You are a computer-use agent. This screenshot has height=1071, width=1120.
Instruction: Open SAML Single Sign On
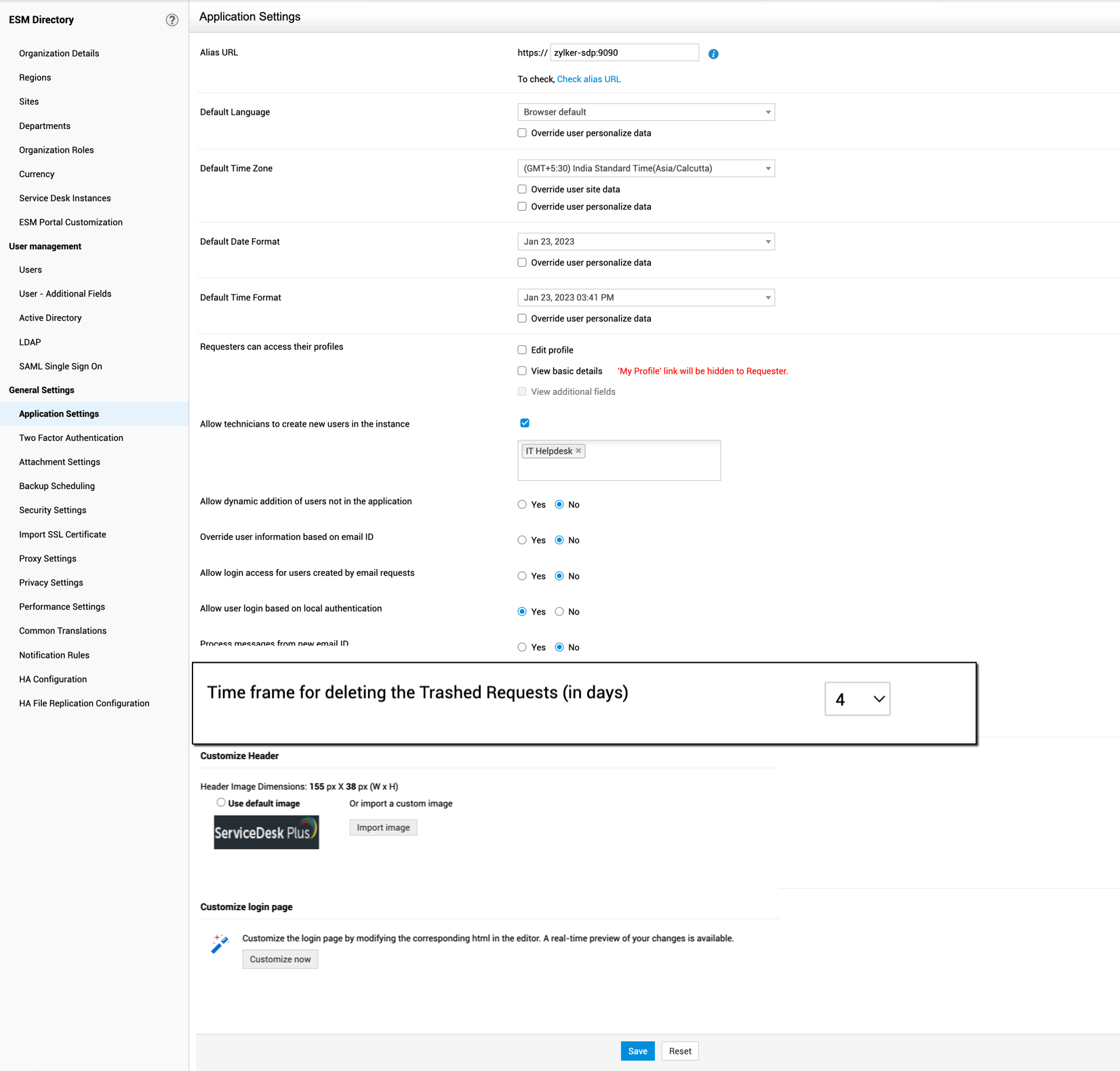coord(60,366)
